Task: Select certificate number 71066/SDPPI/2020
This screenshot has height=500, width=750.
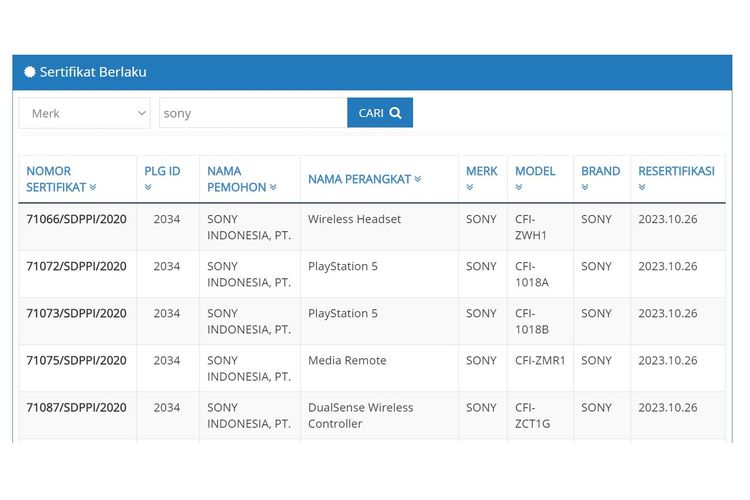Action: (x=77, y=219)
